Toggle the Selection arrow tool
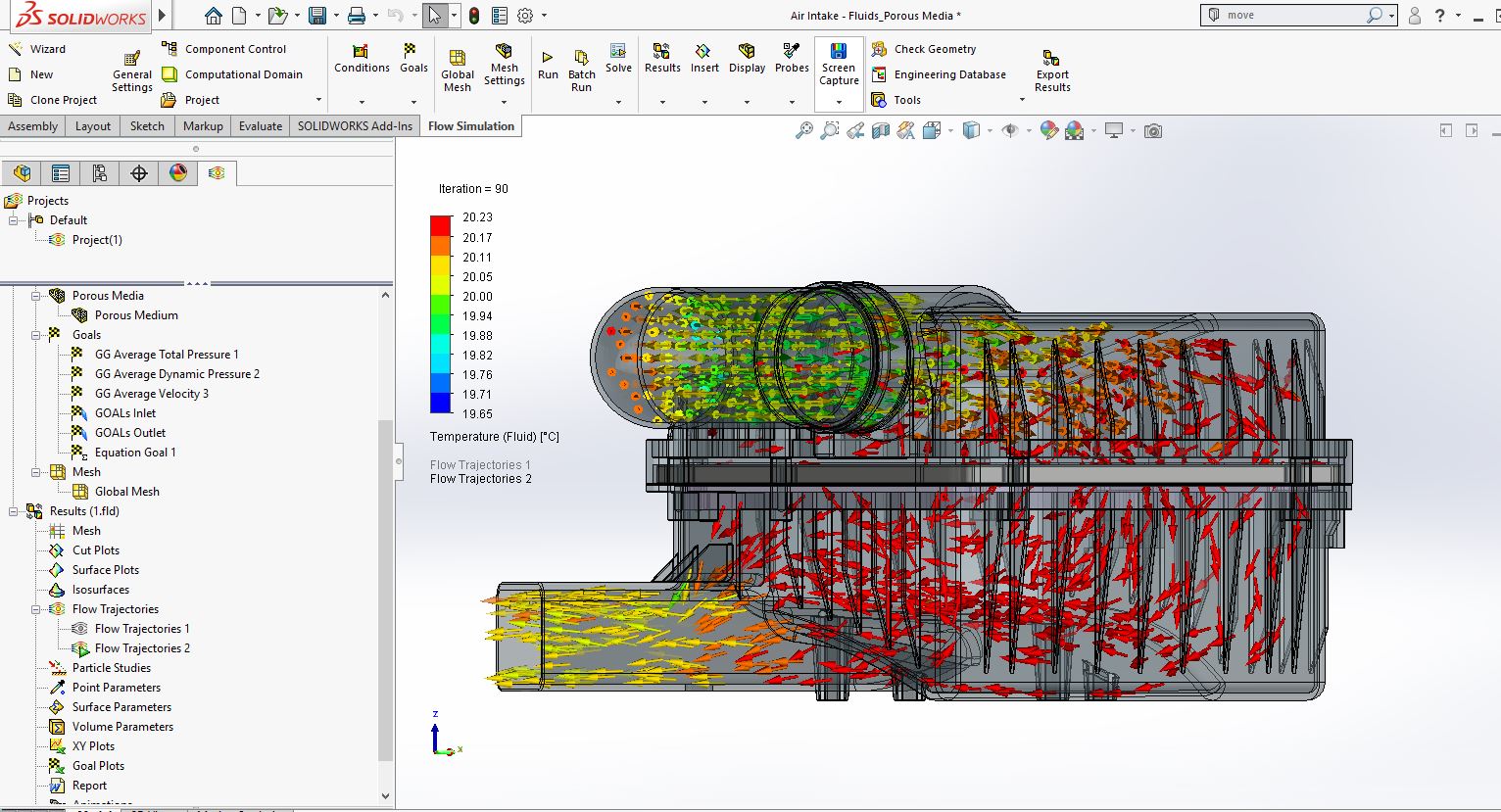 click(x=435, y=16)
